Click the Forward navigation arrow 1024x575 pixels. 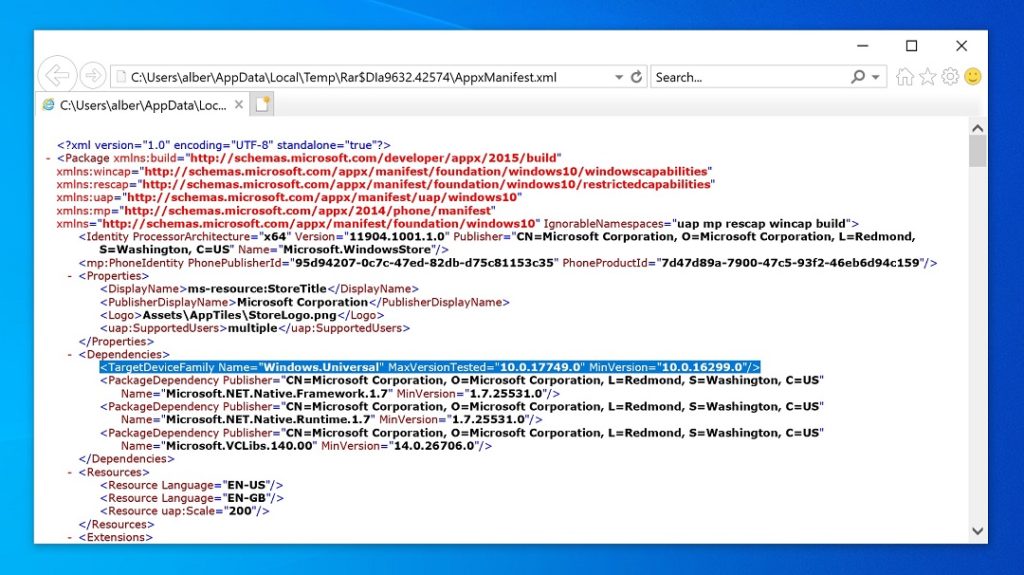[x=92, y=76]
